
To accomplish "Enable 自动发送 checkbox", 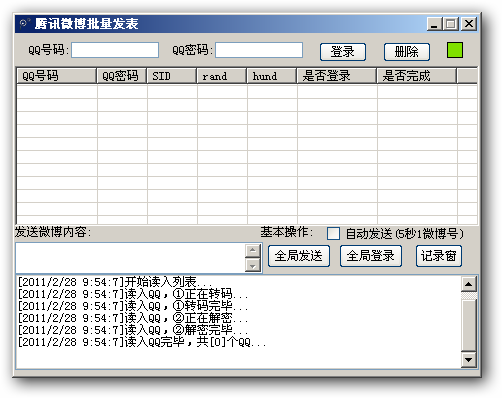I will [333, 233].
